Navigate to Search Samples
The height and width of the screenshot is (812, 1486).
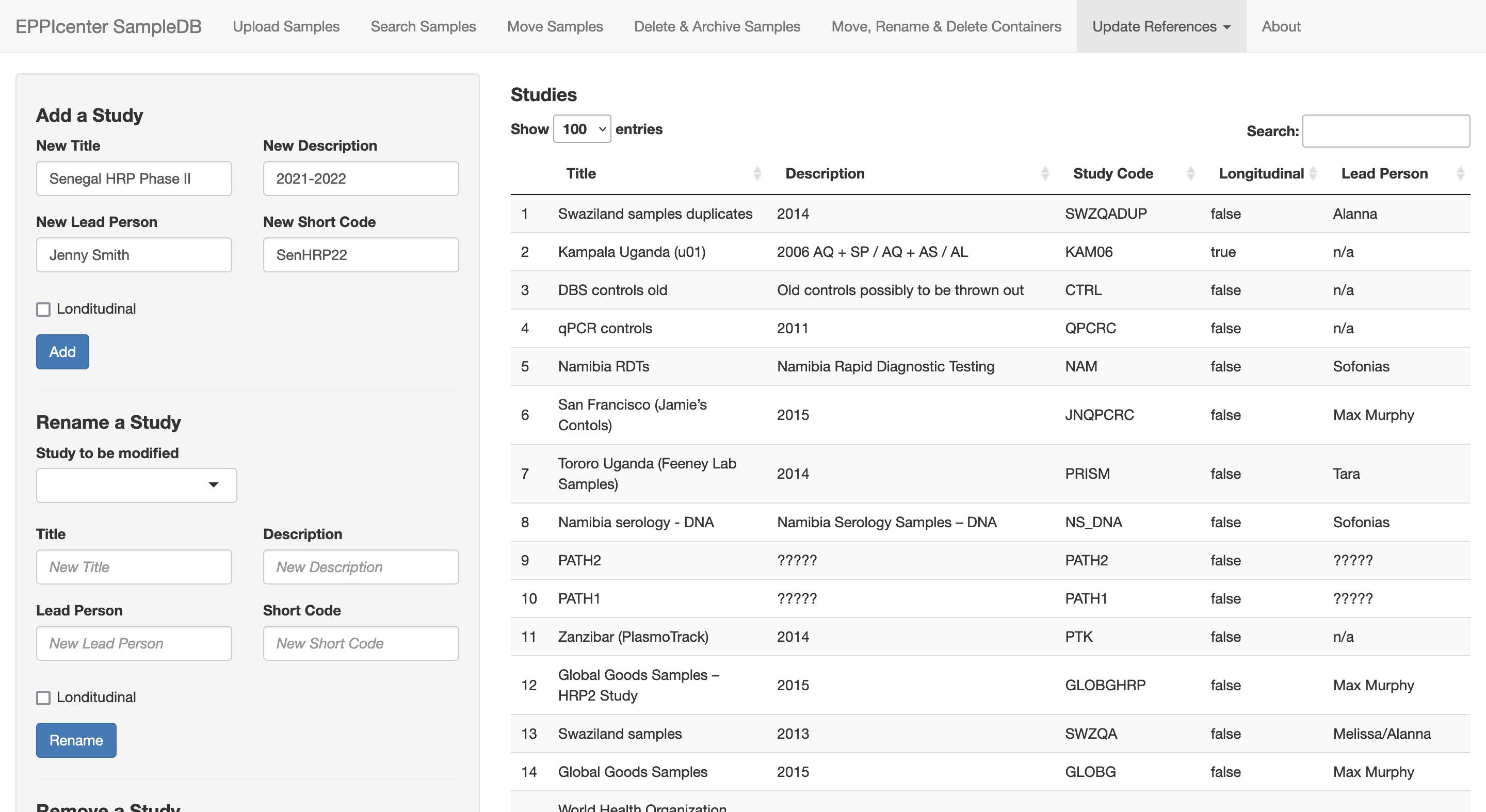(423, 26)
